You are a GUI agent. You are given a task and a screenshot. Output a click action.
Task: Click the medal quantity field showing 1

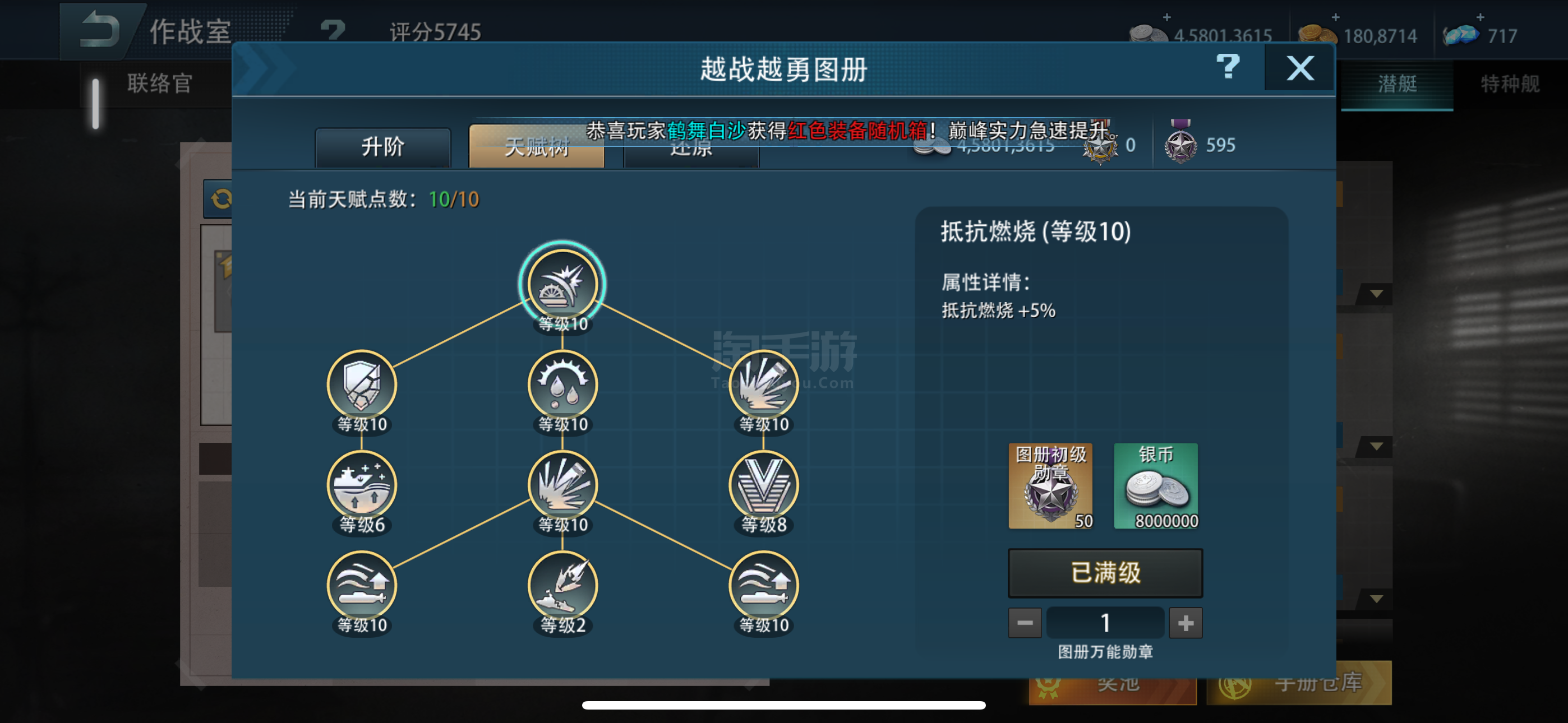(1105, 623)
